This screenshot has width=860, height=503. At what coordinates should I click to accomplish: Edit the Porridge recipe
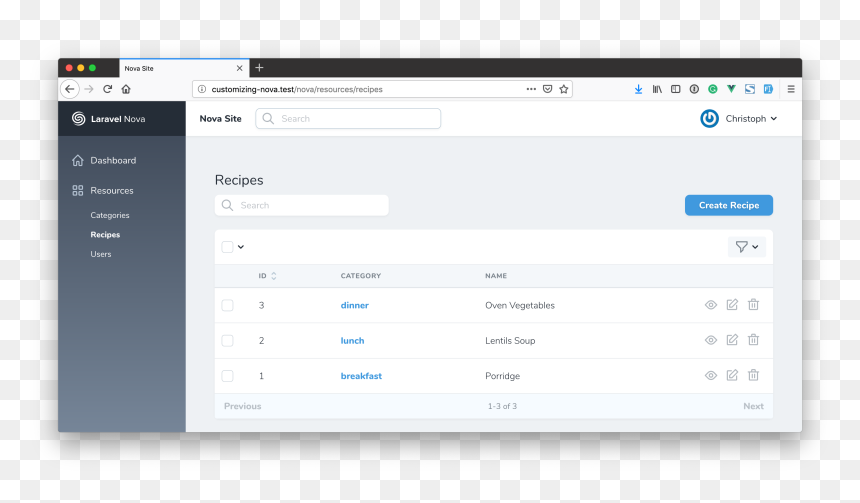pos(732,375)
